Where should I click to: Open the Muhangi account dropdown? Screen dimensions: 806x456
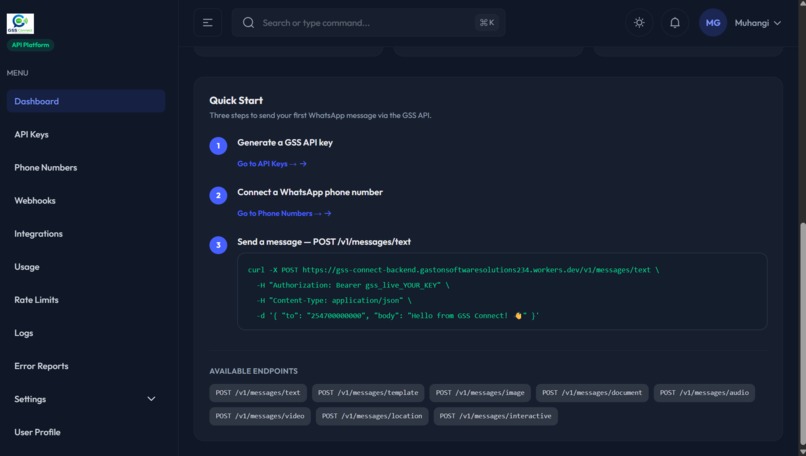click(x=758, y=23)
